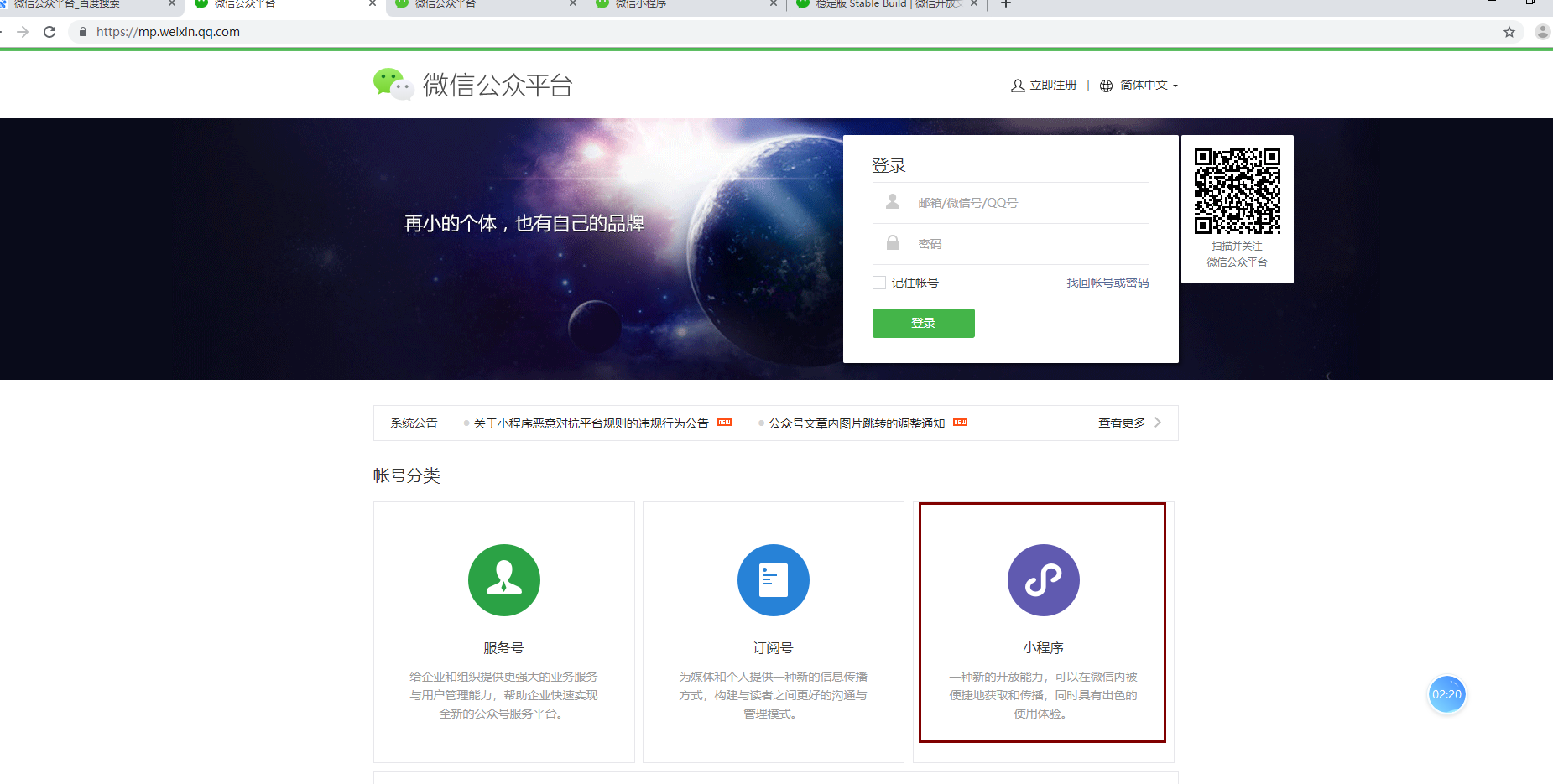Click the 小程序 card title

(1043, 648)
